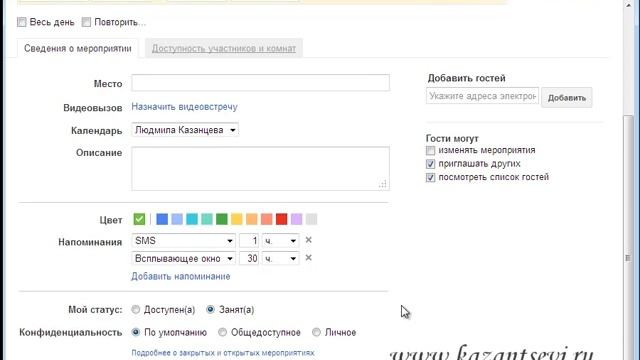Viewport: 640px width, 360px height.
Task: Select the default calendar color with checkmark
Action: (139, 219)
